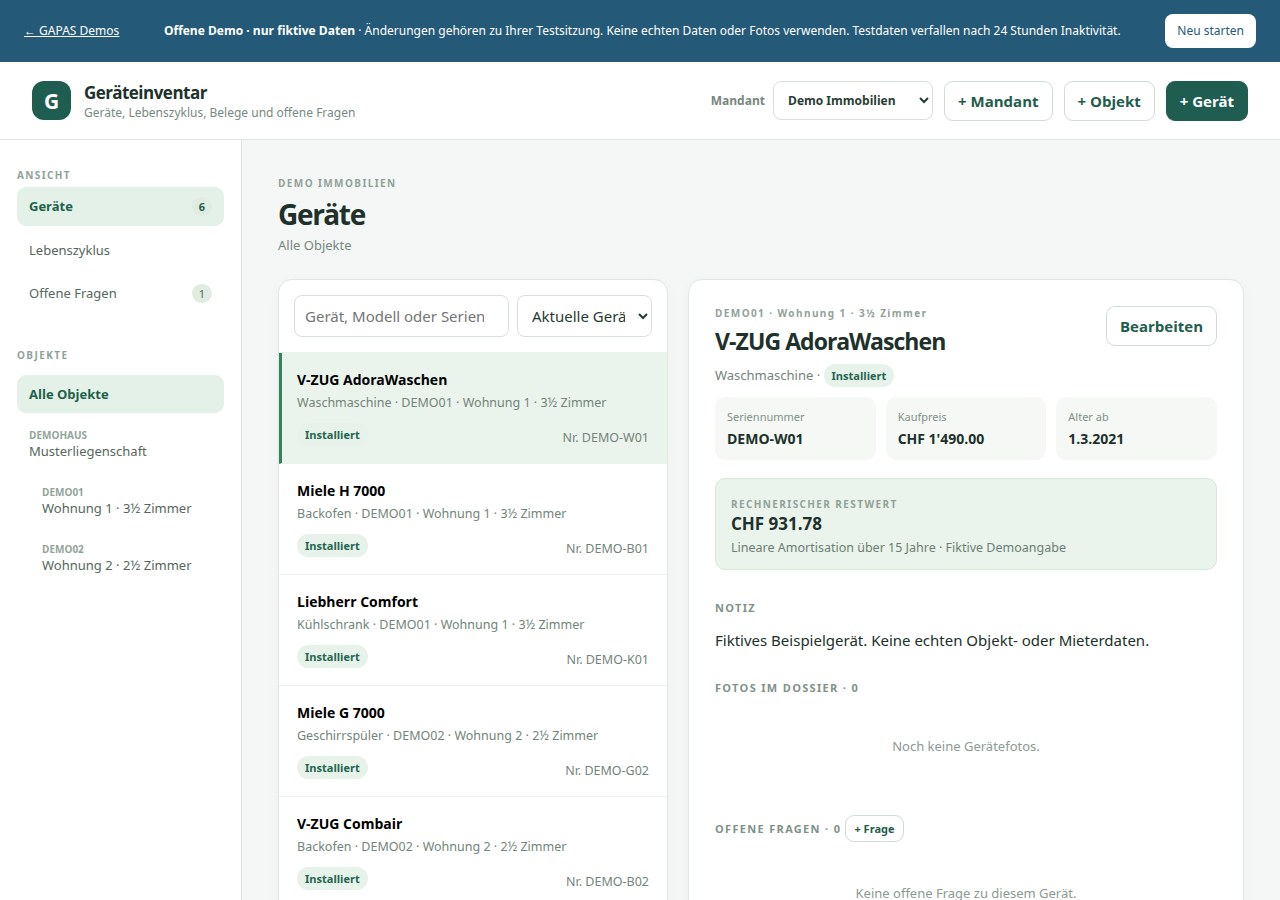Click the Alter ab date 1.3.2021
The width and height of the screenshot is (1280, 900).
click(1096, 439)
